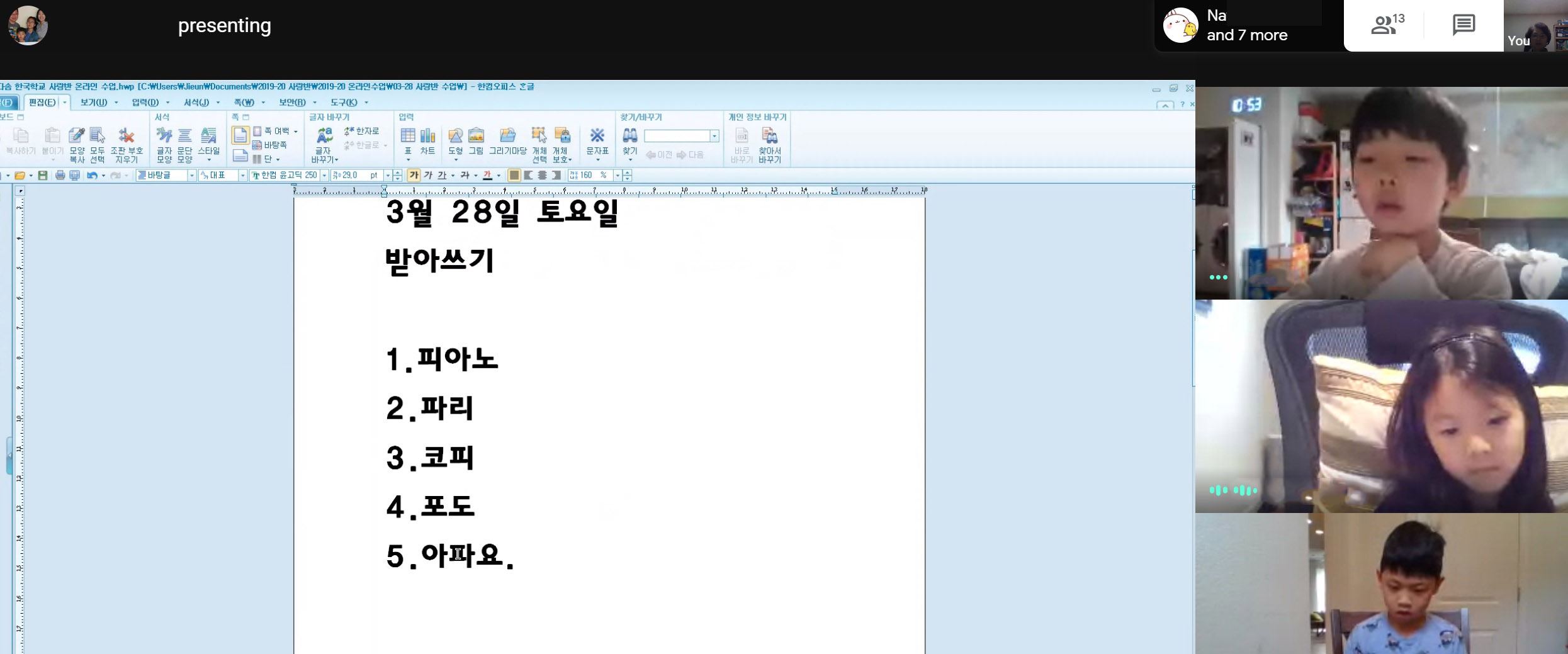Toggle italic 가 formatting button
Screen dimensions: 1568x654
click(x=428, y=176)
